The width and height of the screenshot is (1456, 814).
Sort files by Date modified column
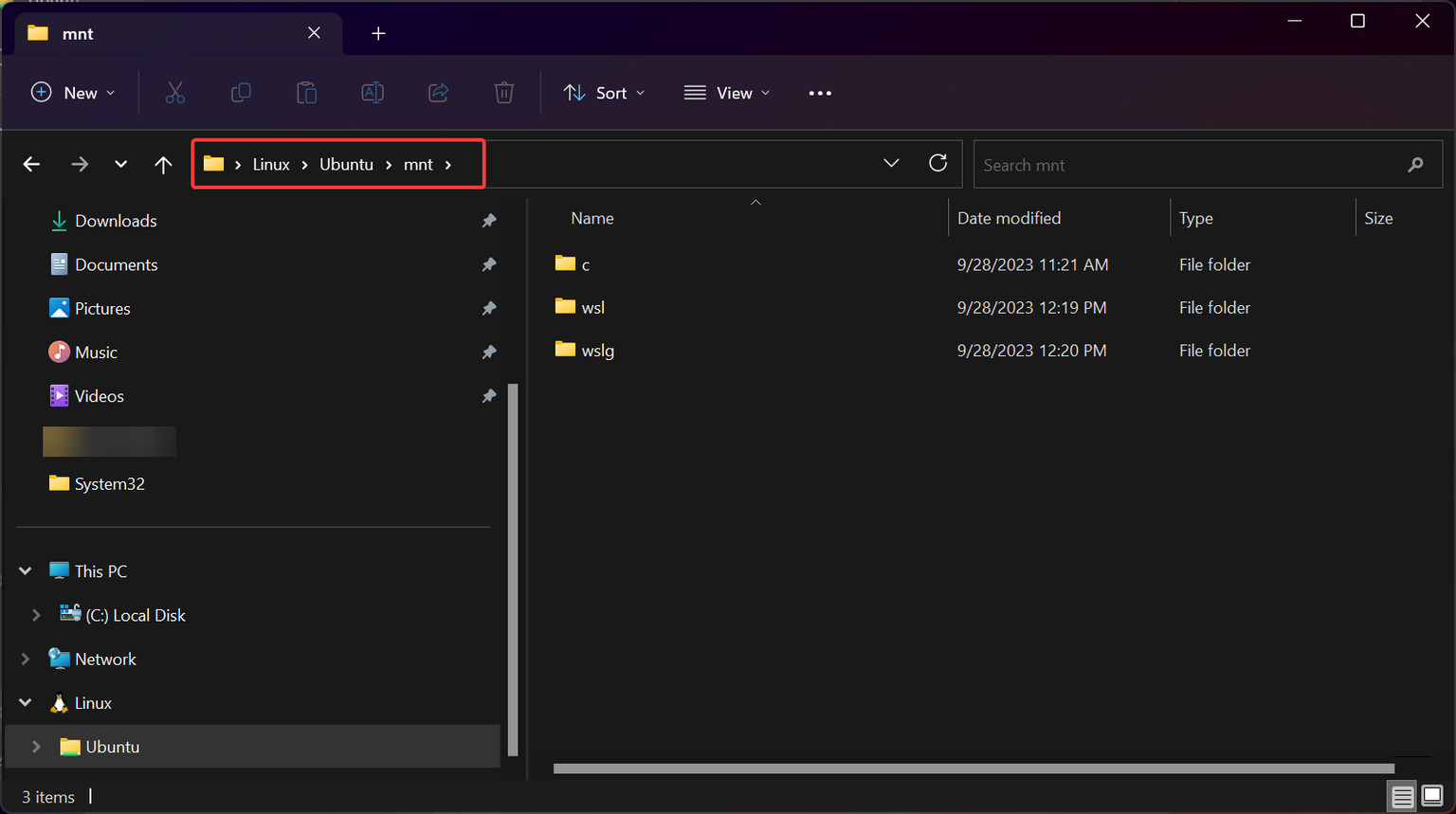click(1009, 217)
